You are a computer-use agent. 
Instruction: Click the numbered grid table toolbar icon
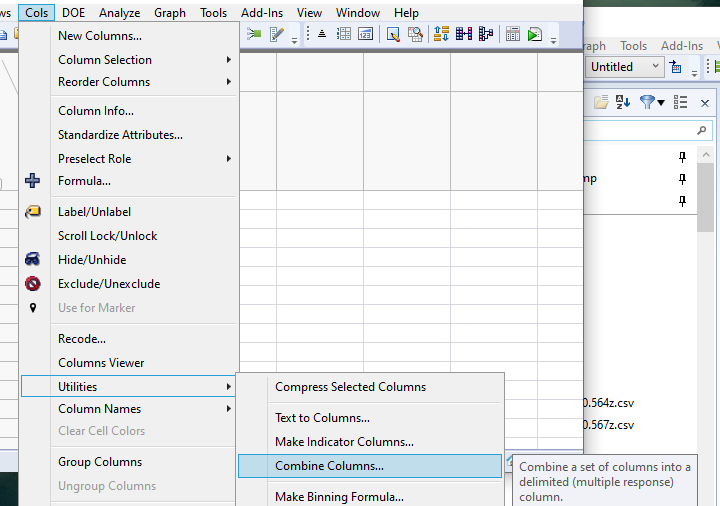343,34
